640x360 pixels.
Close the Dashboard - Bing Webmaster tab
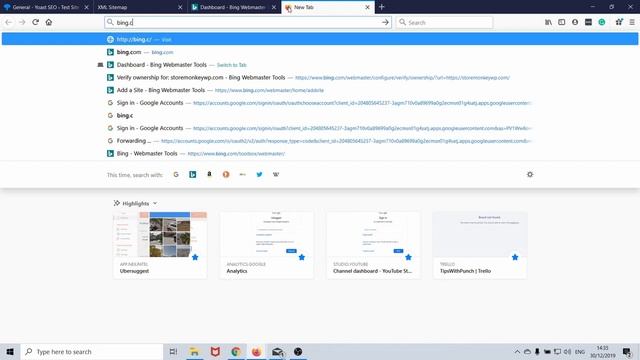tap(274, 7)
